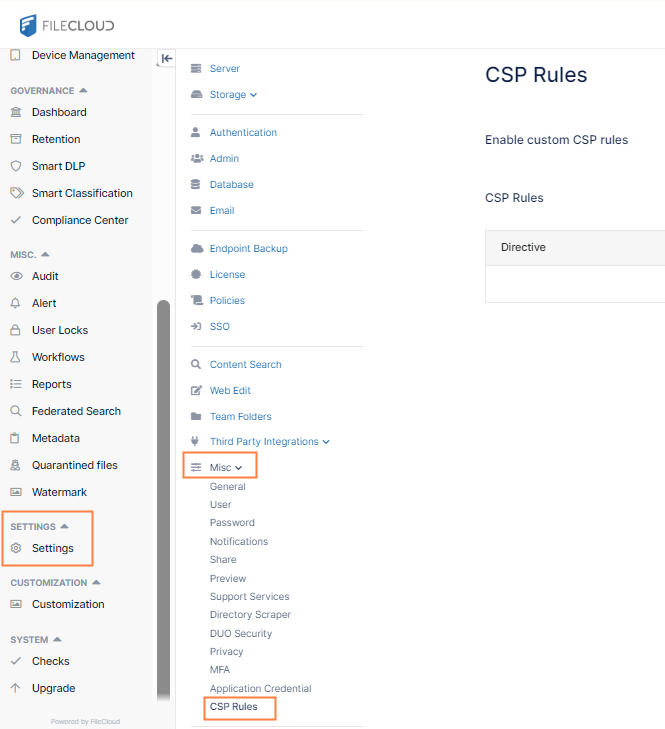Open the Privacy misc settings
Screen dimensions: 665x729
tap(226, 652)
